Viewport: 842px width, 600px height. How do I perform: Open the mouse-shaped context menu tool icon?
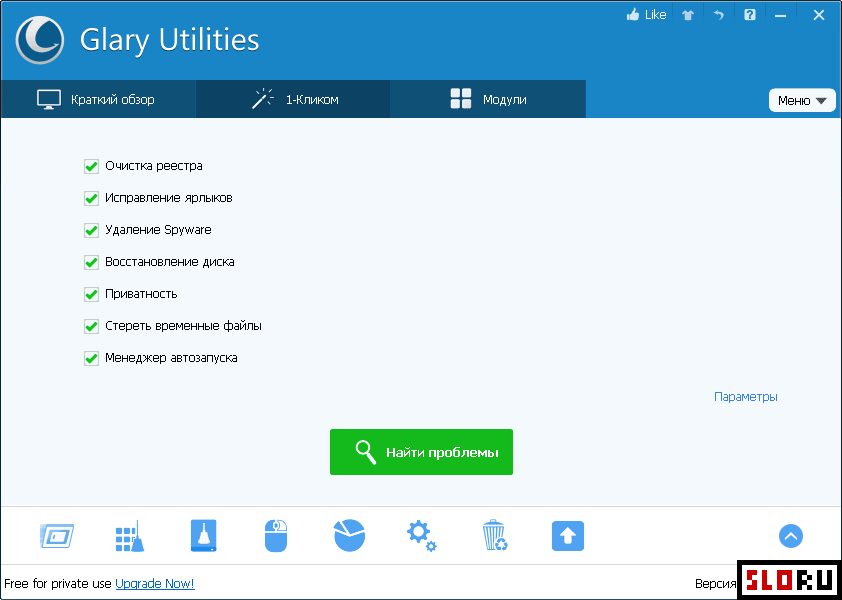[x=276, y=536]
